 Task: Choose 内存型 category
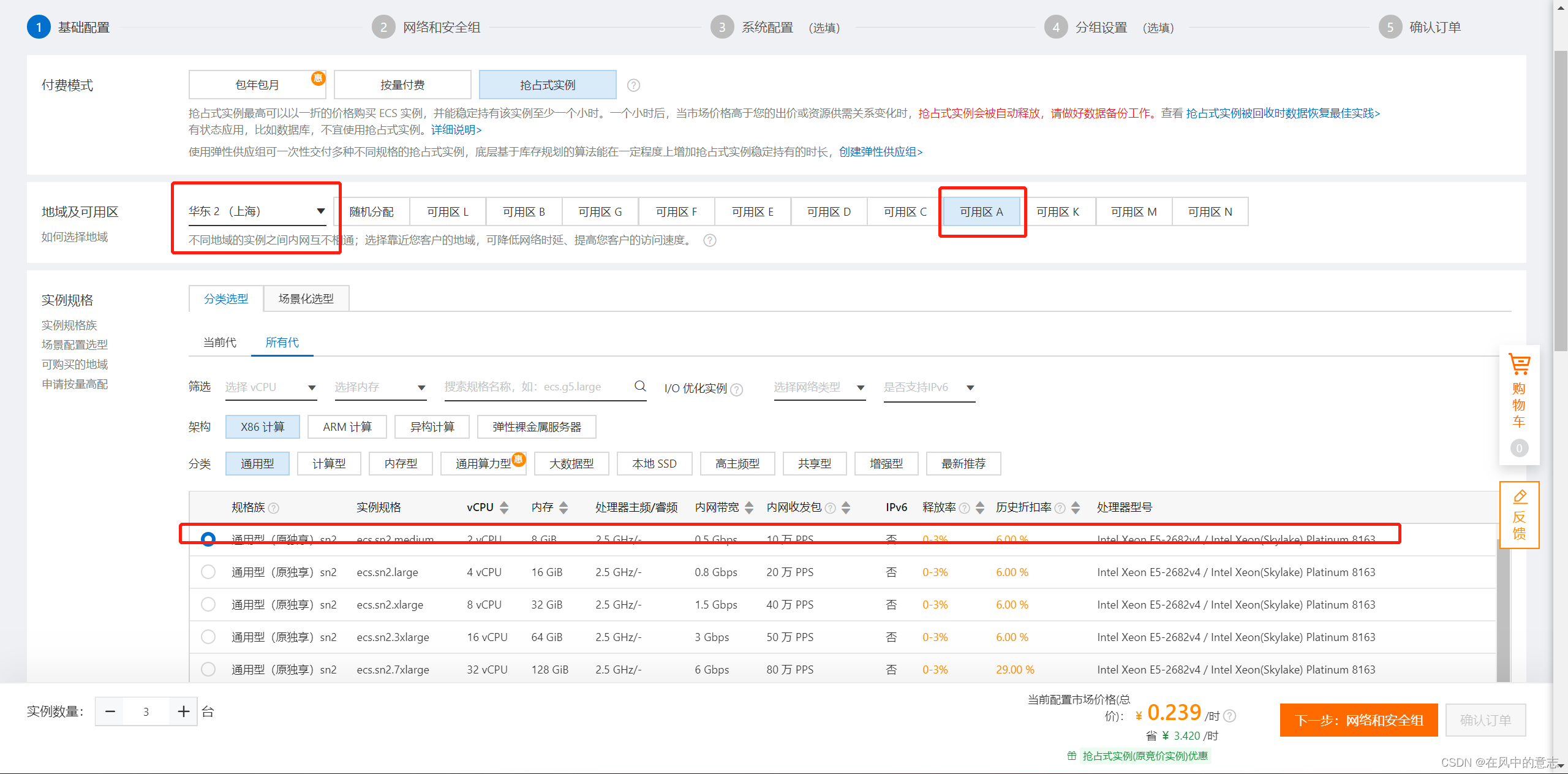[x=401, y=463]
